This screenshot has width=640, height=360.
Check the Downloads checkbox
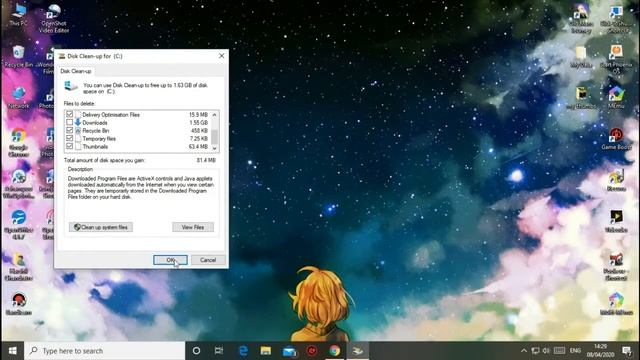click(69, 122)
